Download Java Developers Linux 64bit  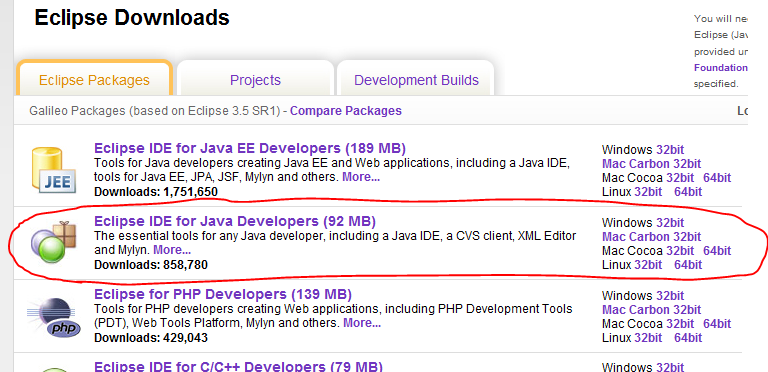click(688, 265)
